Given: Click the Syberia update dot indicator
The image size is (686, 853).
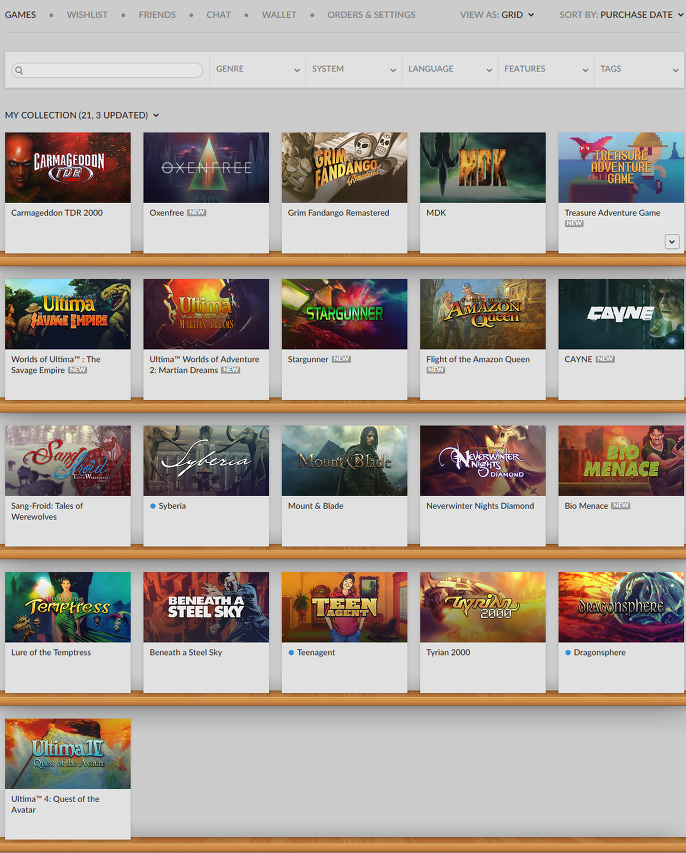Looking at the screenshot, I should click(153, 506).
